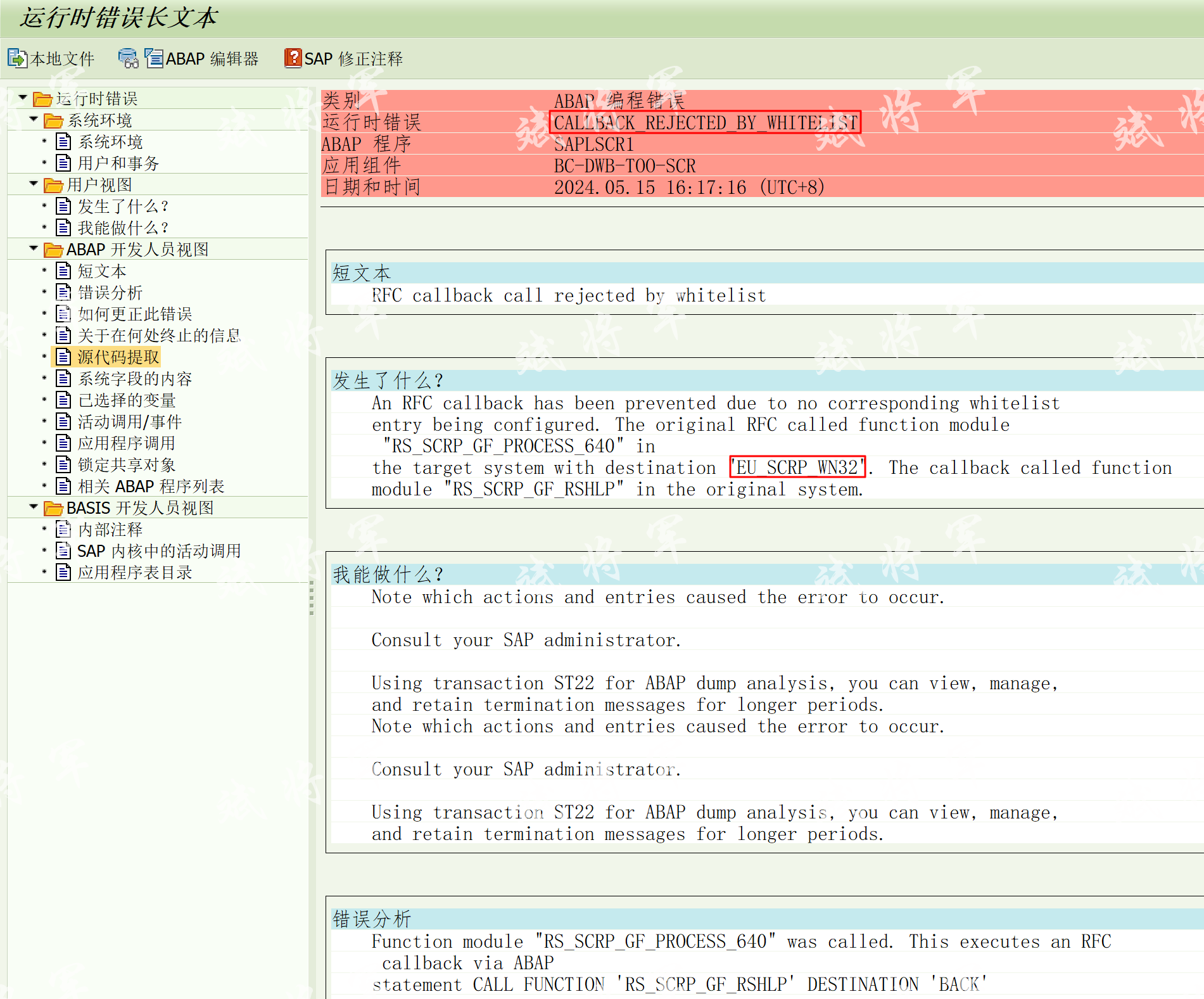
Task: Click the date value 2024.05.15 16:17:16
Action: pyautogui.click(x=650, y=188)
